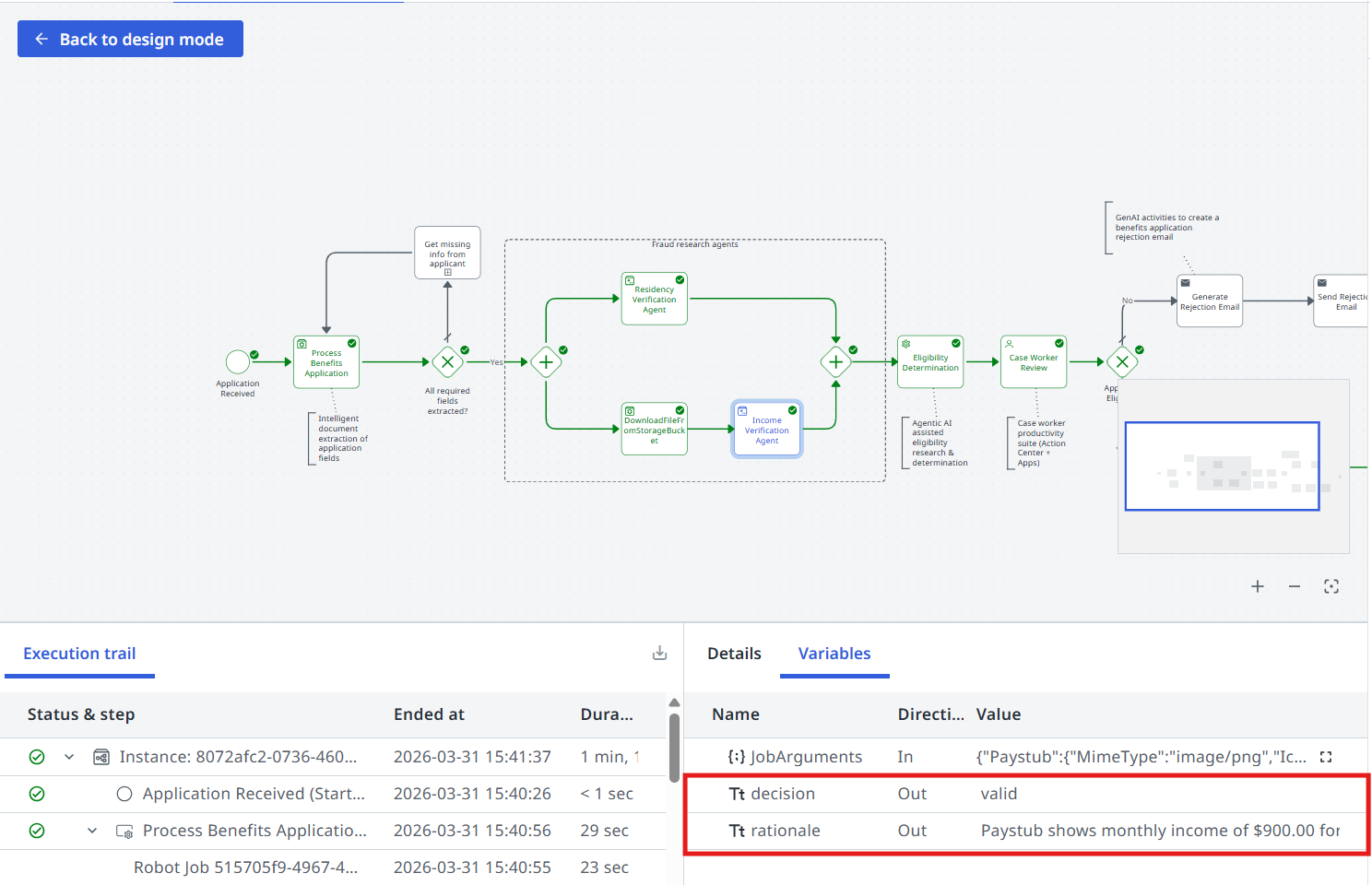The height and width of the screenshot is (885, 1372).
Task: Switch to the Variables tab
Action: tap(834, 654)
